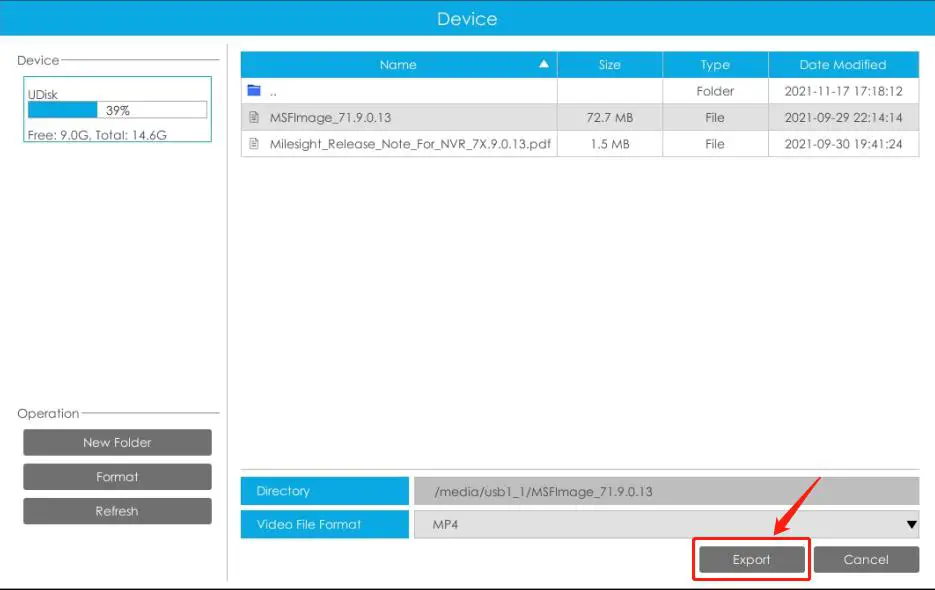Click the Export button

click(x=750, y=559)
